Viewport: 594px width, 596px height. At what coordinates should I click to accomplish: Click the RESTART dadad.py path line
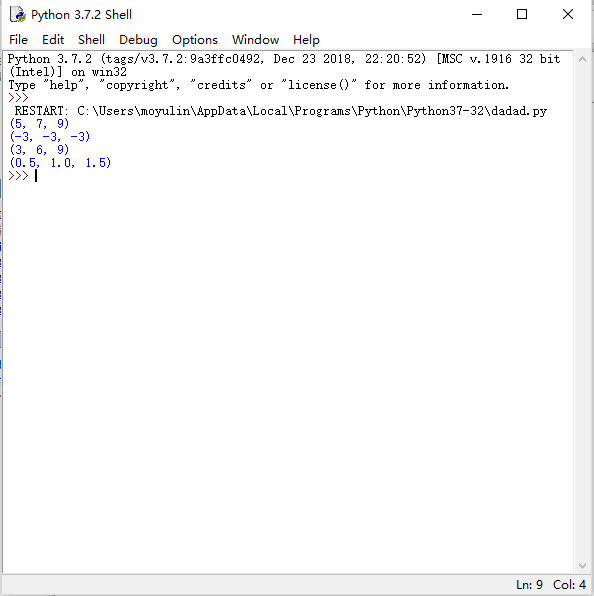[x=281, y=111]
